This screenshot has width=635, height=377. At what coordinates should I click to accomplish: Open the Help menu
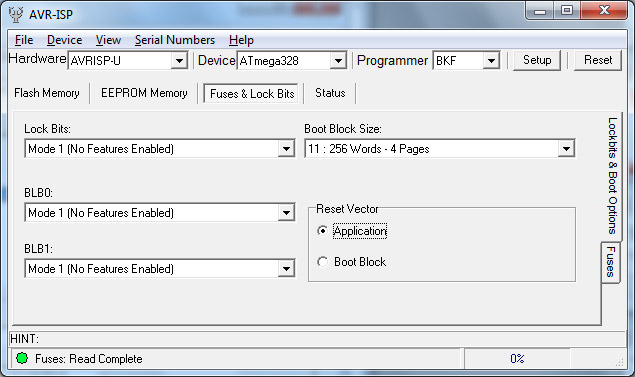pyautogui.click(x=241, y=40)
